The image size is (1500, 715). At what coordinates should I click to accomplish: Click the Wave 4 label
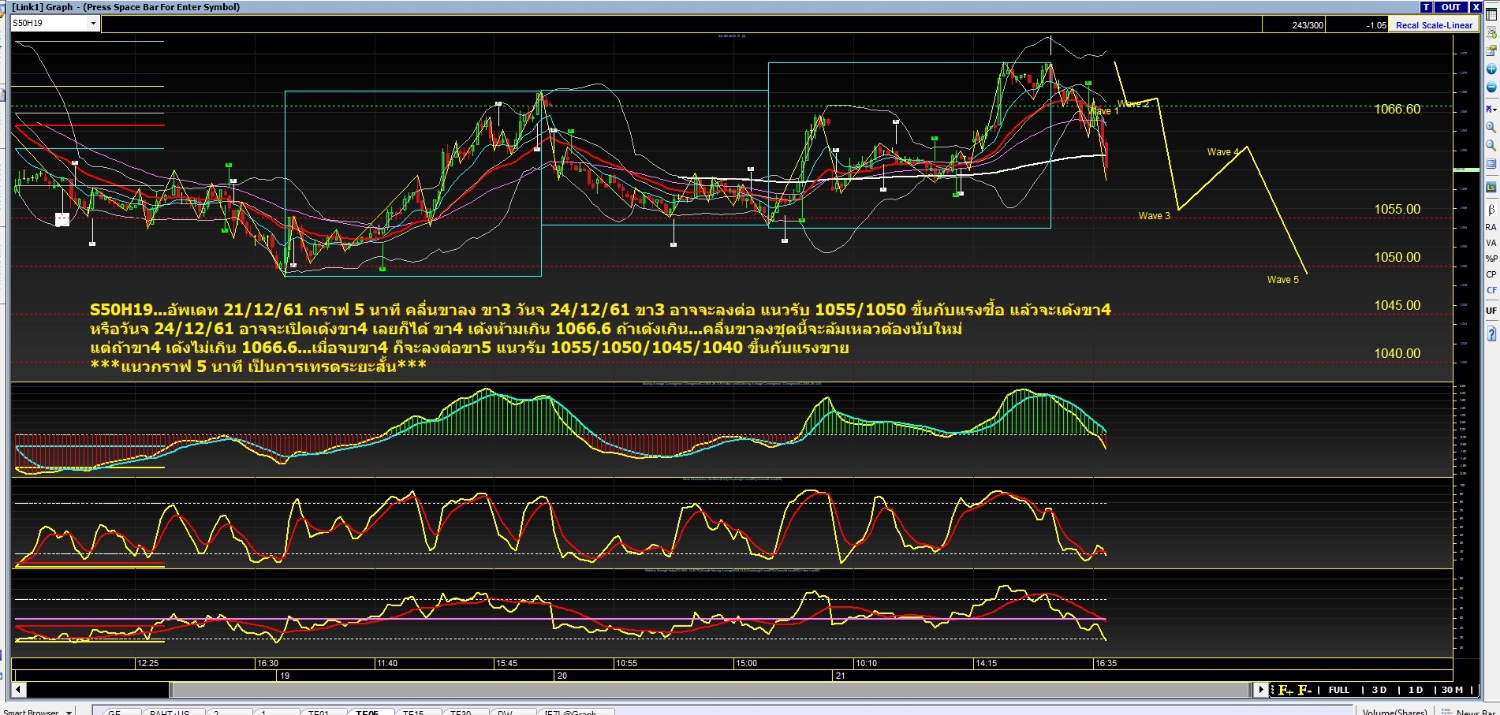(1223, 152)
